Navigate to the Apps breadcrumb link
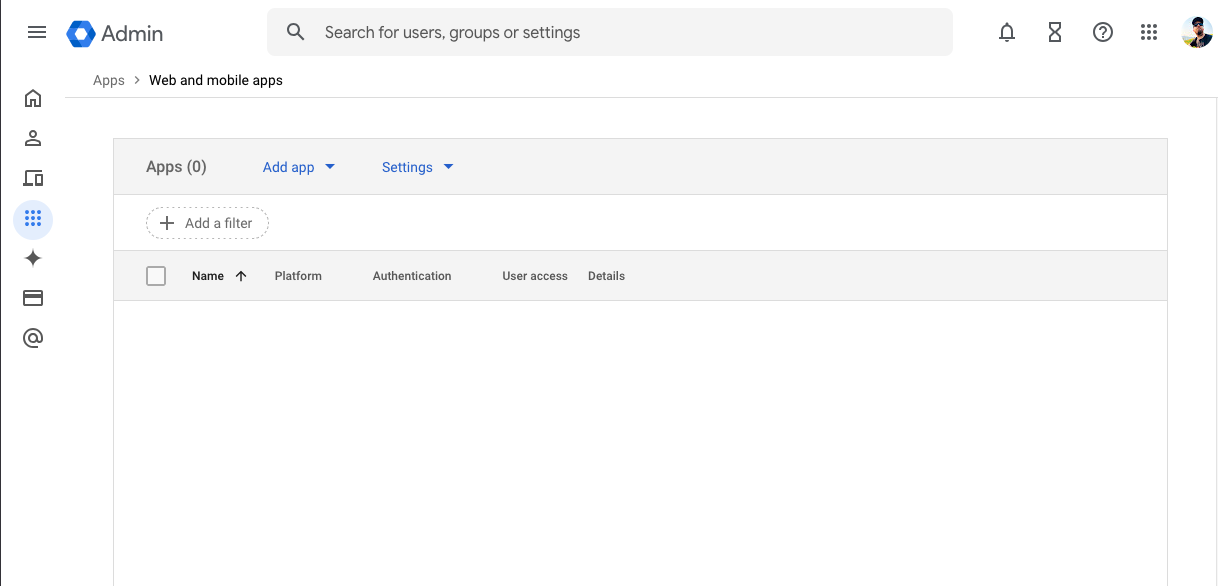This screenshot has height=586, width=1218. point(108,80)
